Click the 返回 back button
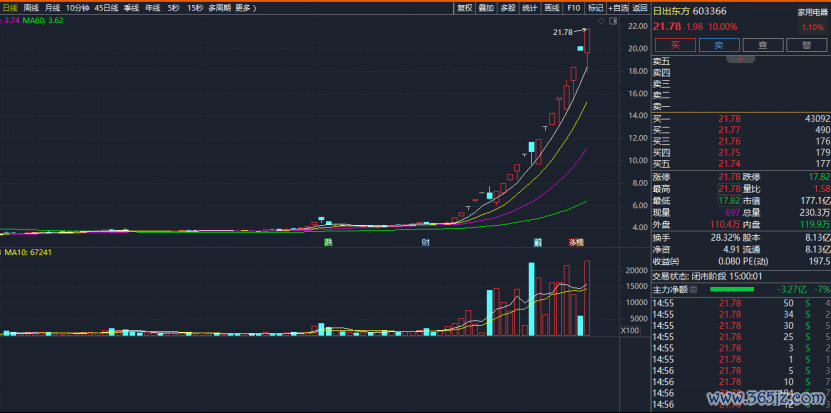 [x=640, y=8]
